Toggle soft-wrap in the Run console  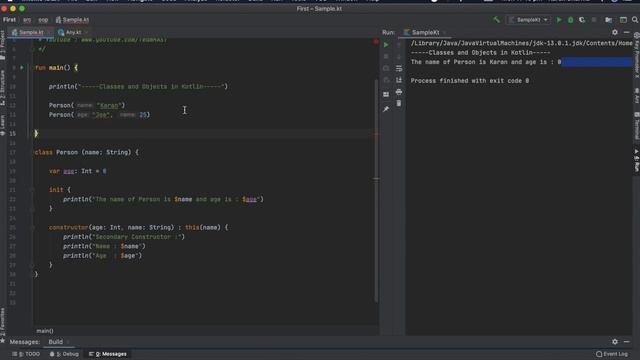tap(399, 68)
